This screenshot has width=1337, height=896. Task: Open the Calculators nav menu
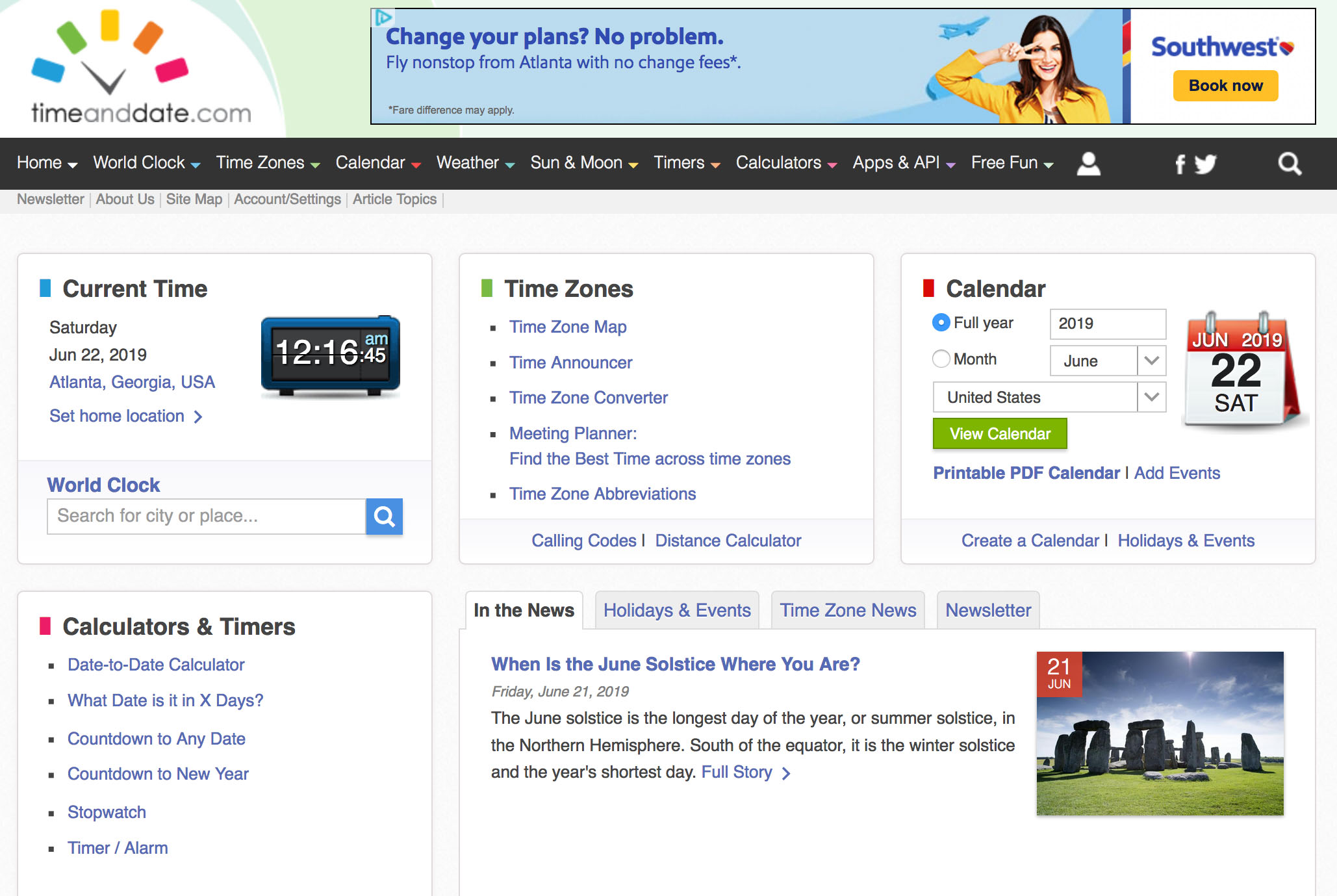click(x=786, y=163)
